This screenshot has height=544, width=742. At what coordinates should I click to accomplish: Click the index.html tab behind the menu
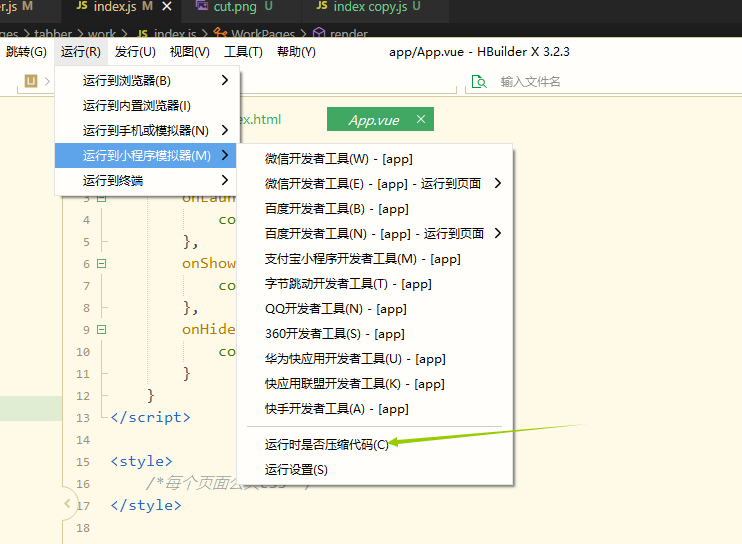point(261,119)
